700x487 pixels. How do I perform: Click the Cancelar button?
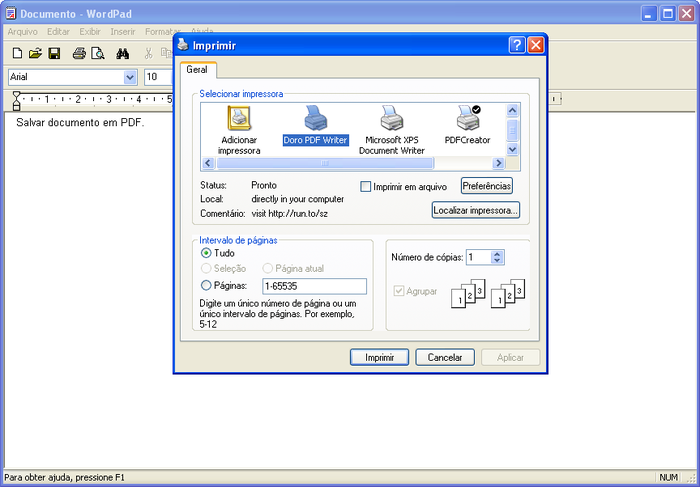[x=445, y=357]
